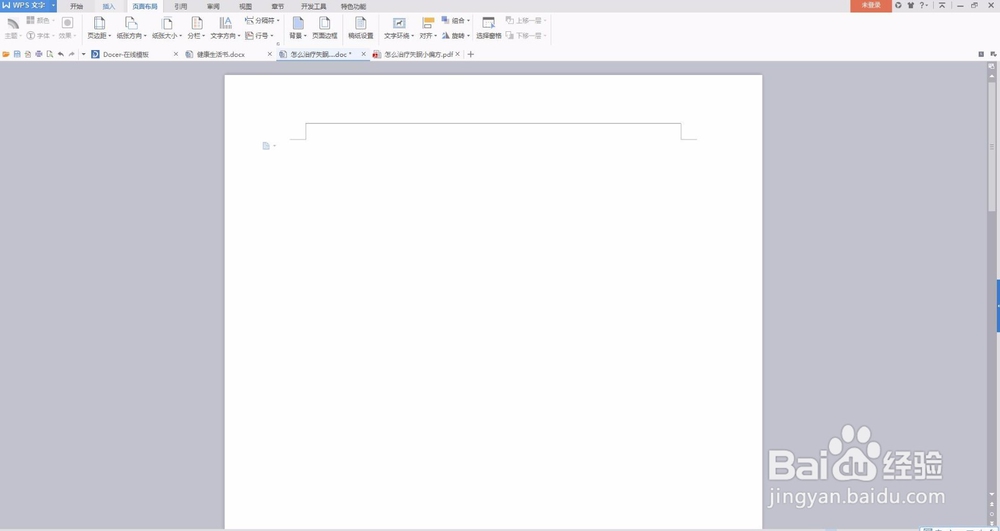
Task: Click 下移一层 send backward
Action: click(x=526, y=36)
